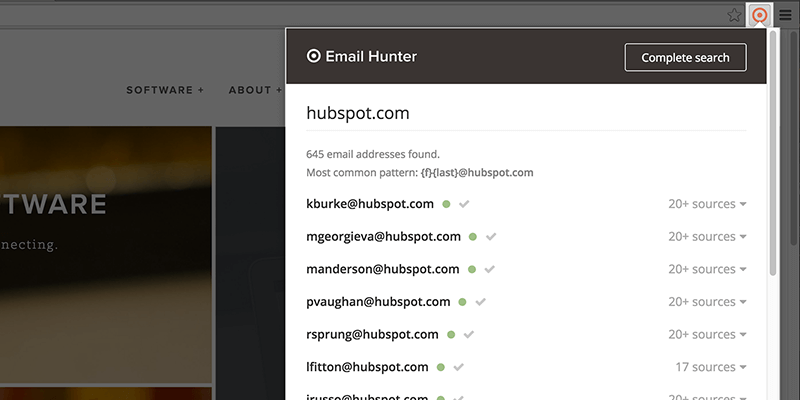Click the verification checkmark for kburke@hubspot.com
This screenshot has height=400, width=800.
464,204
